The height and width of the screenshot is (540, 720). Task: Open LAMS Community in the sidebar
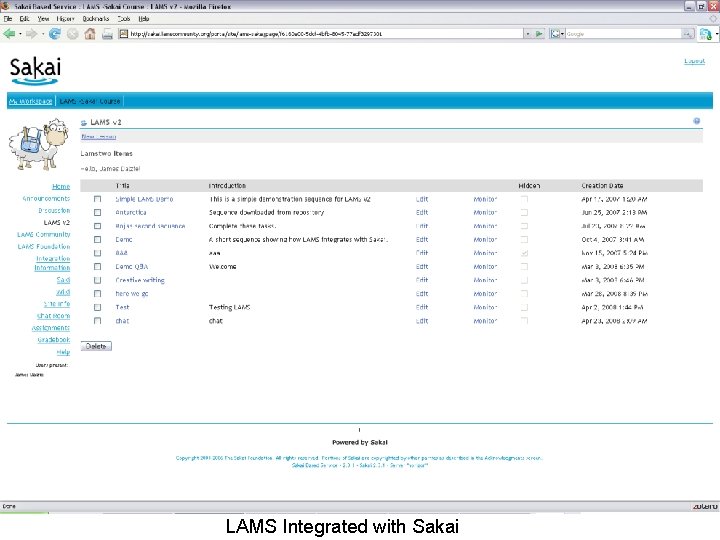(44, 234)
